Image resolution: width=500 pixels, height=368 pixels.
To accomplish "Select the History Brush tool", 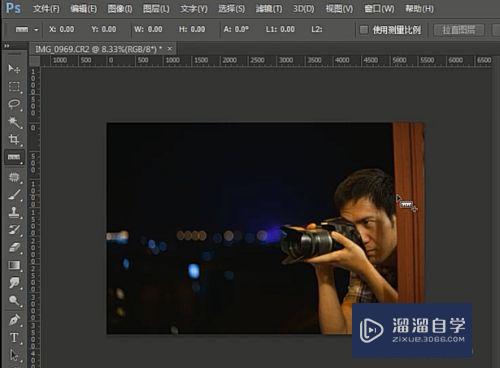I will coord(14,230).
